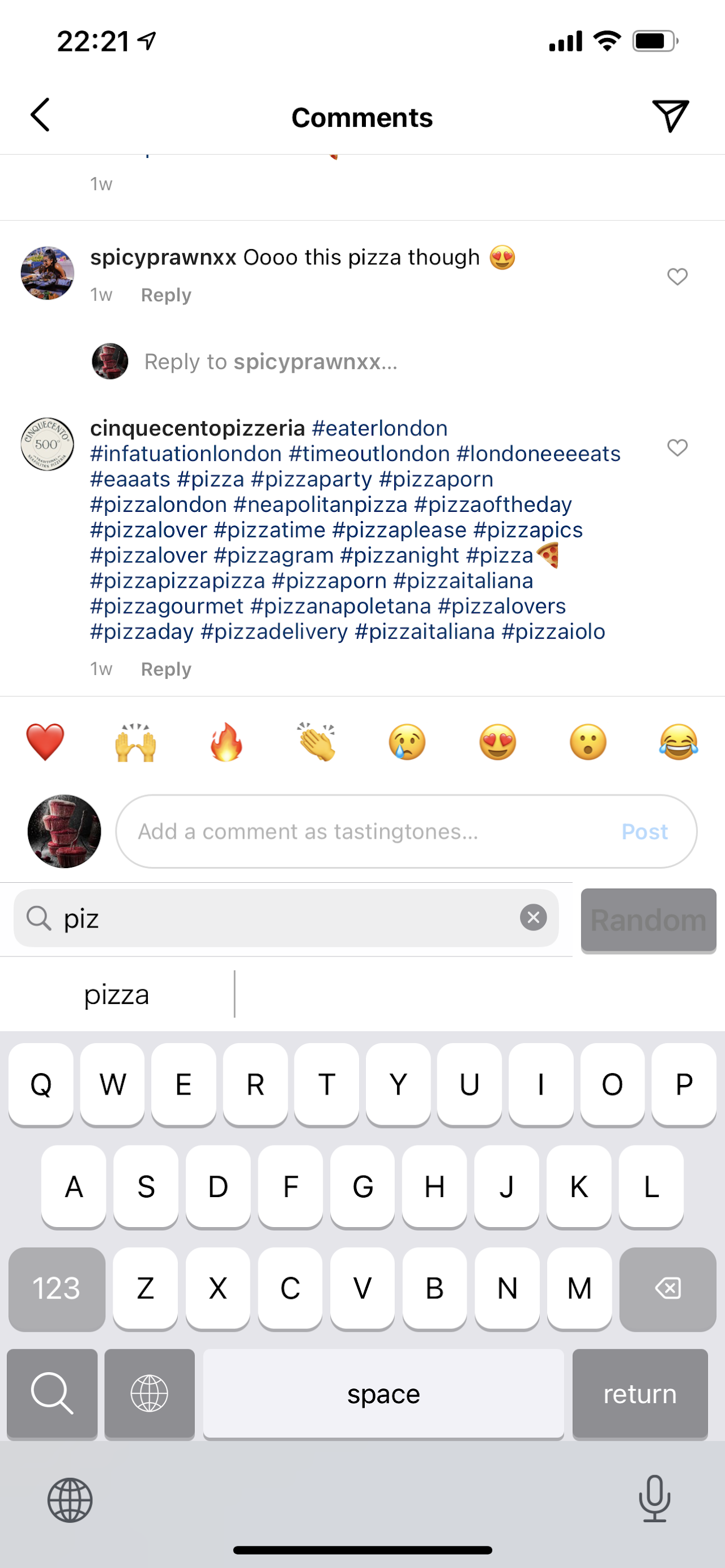Reply to spicyprawnxx's comment
The width and height of the screenshot is (725, 1568).
coord(166,295)
